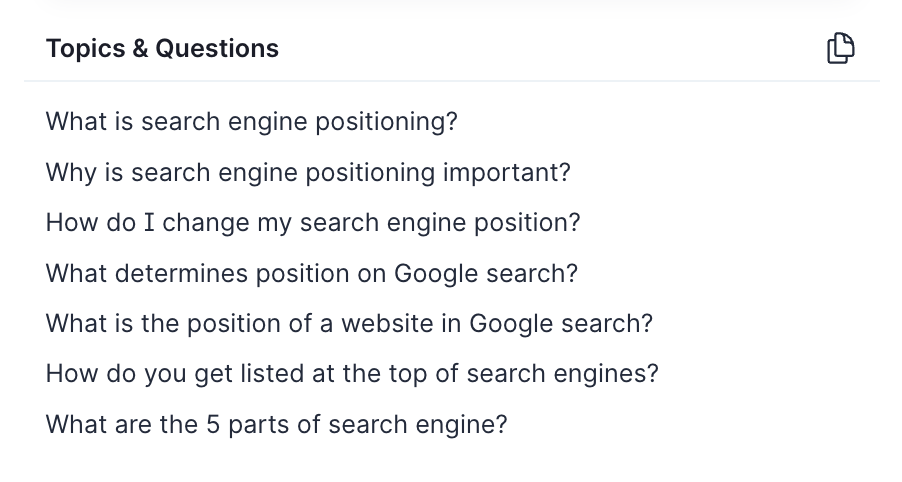Click 'How do I change my search engine position?'

(x=313, y=222)
